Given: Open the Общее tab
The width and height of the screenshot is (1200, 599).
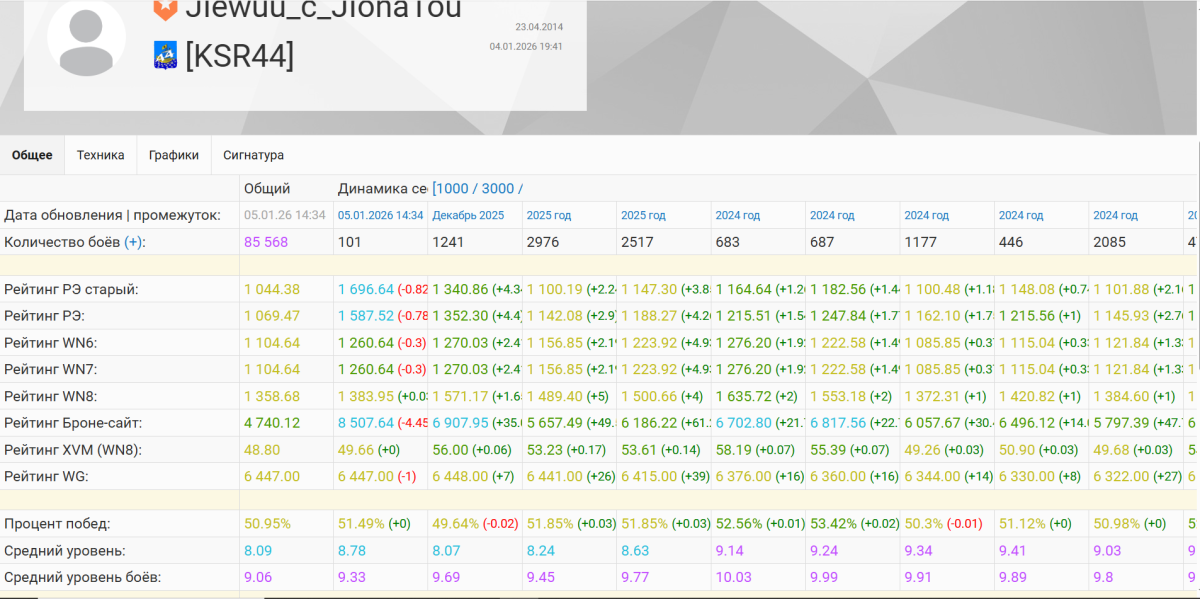Looking at the screenshot, I should click(x=32, y=155).
